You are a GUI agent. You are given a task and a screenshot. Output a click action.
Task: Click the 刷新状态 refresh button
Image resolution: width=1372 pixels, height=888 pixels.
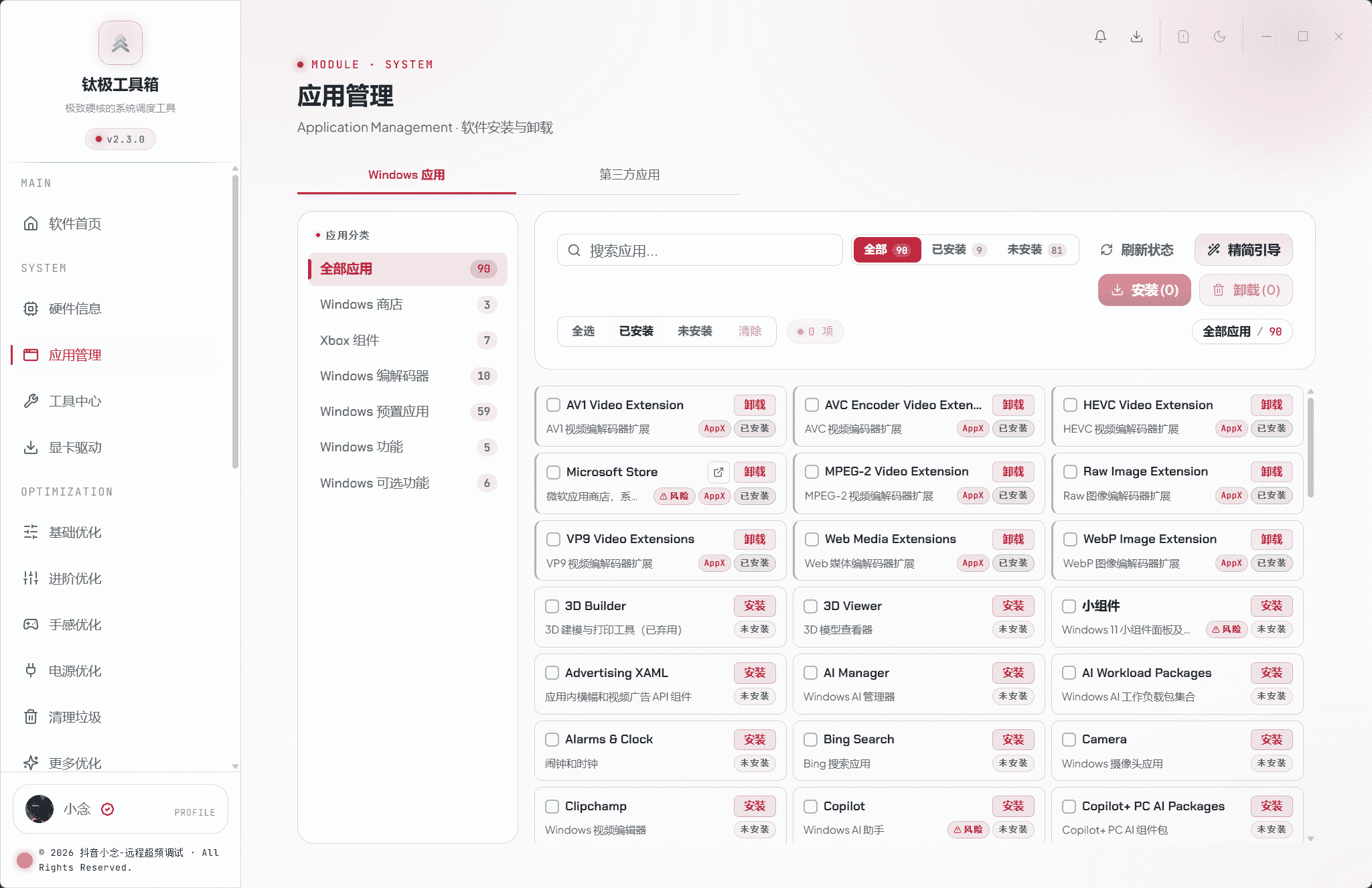[x=1137, y=250]
